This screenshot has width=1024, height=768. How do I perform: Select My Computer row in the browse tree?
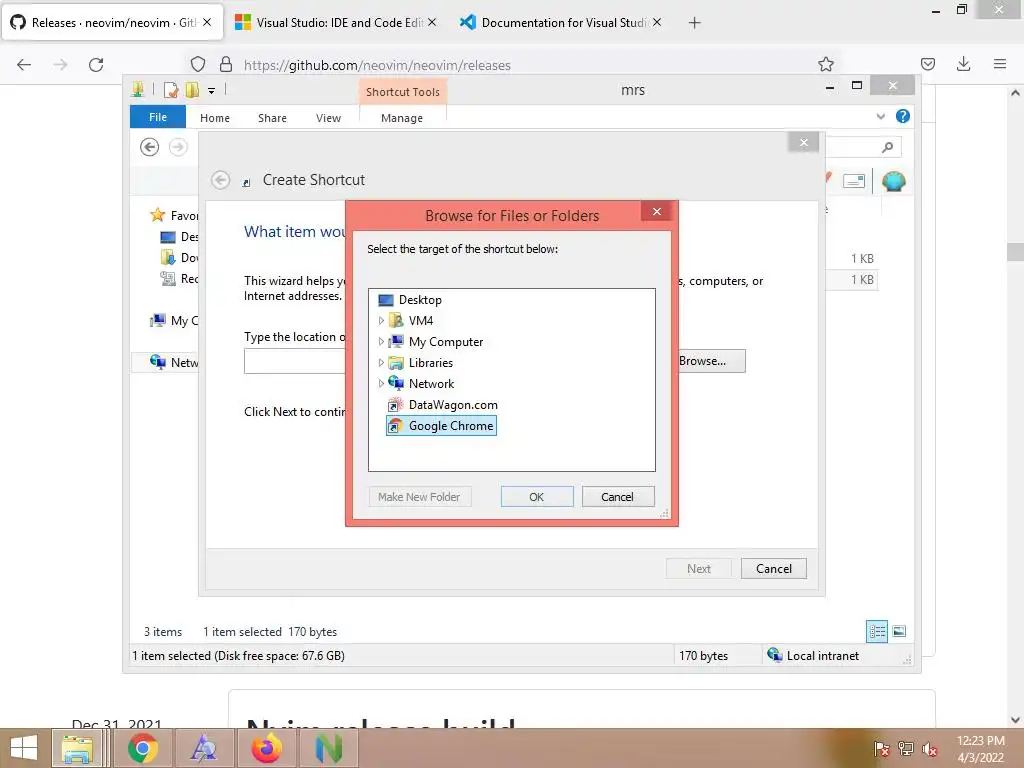coord(435,342)
